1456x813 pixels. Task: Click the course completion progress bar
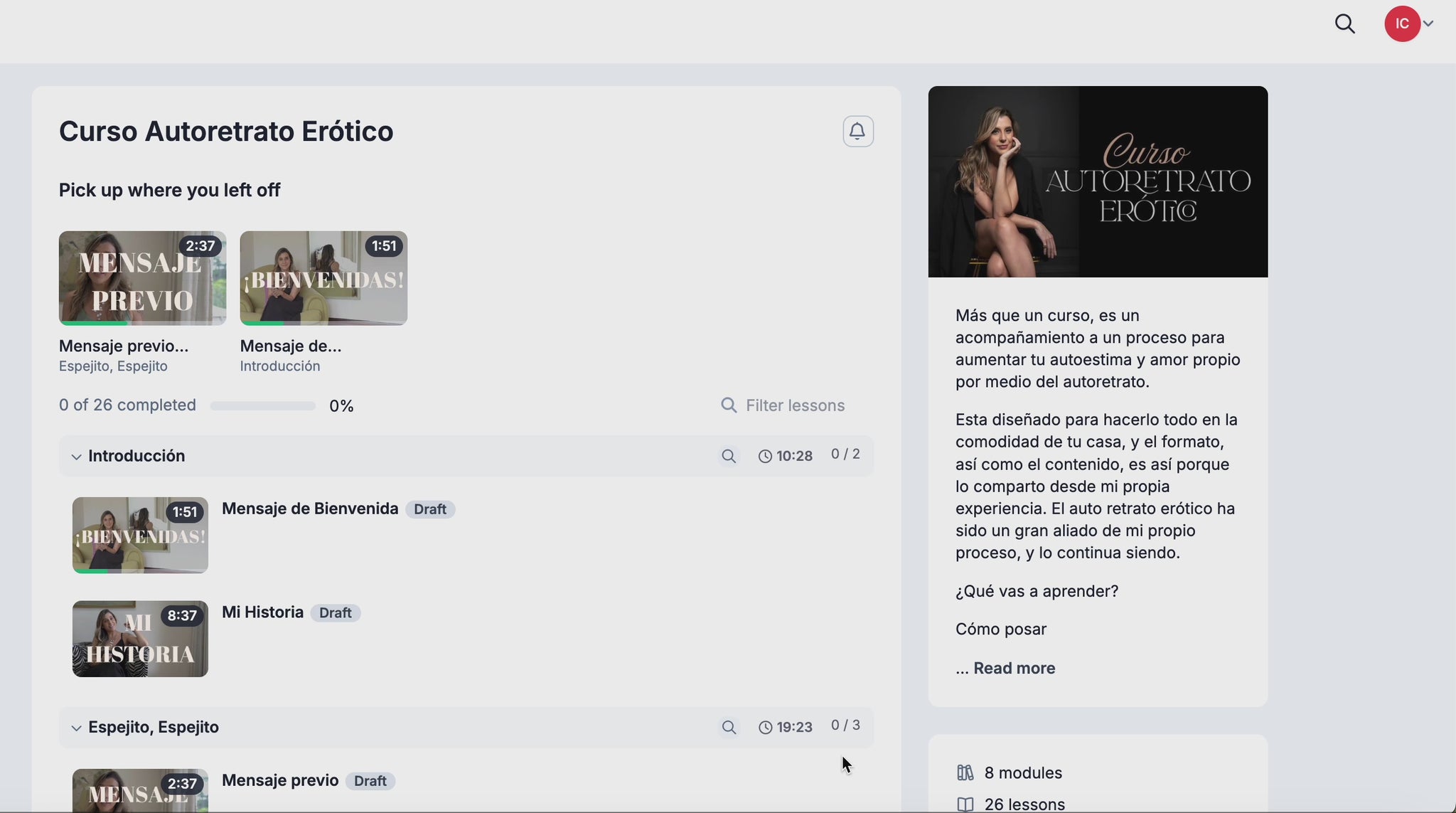[262, 406]
